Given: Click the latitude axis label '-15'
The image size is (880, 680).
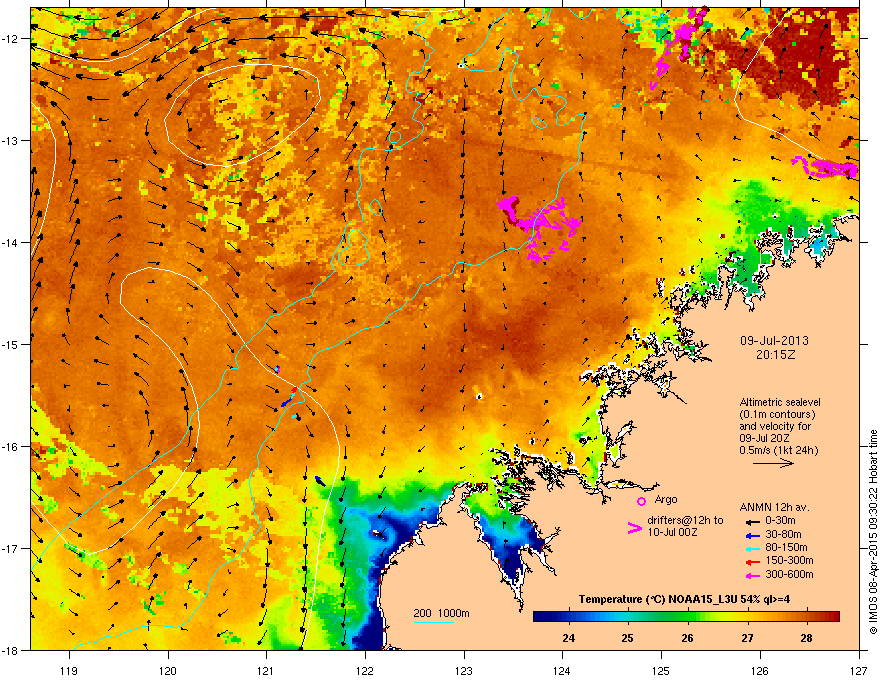Looking at the screenshot, I should pyautogui.click(x=10, y=344).
